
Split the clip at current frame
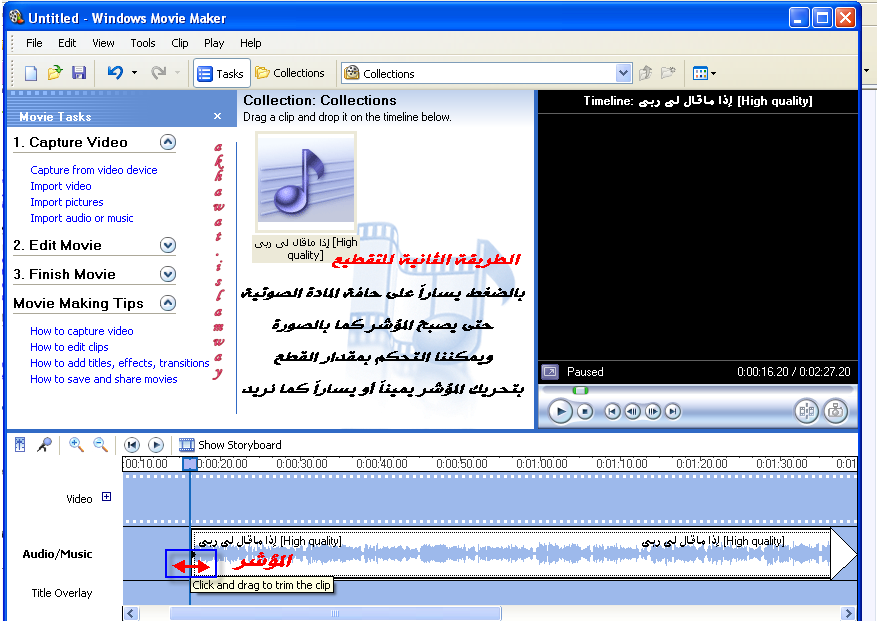click(x=807, y=412)
